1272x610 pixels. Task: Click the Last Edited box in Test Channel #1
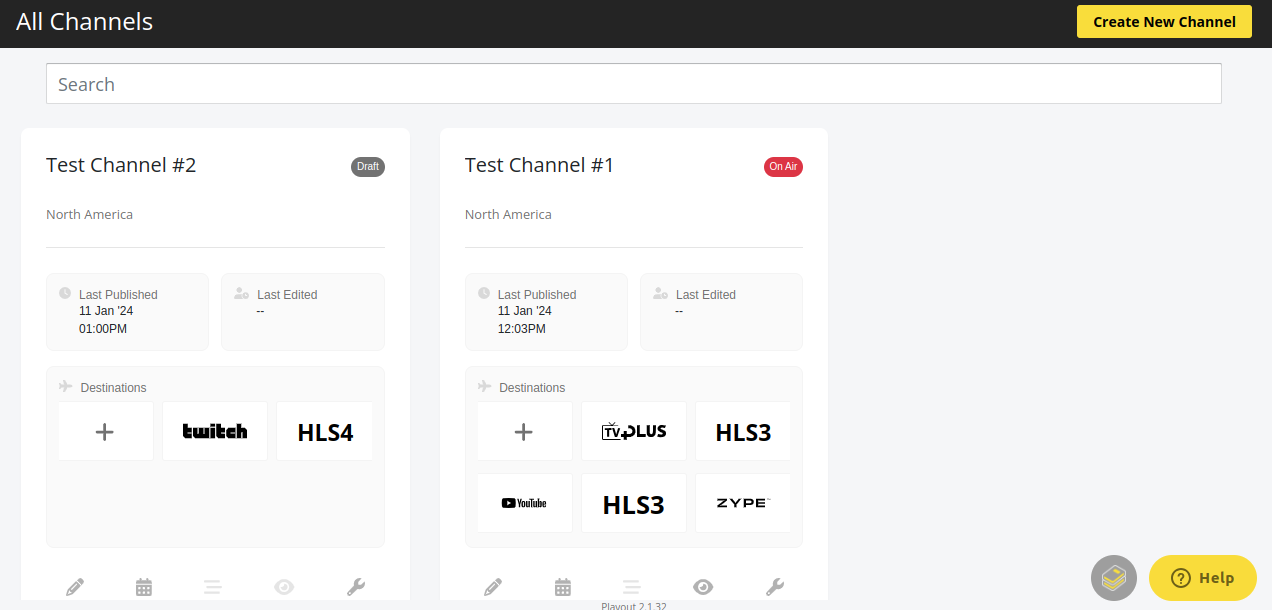click(x=721, y=312)
